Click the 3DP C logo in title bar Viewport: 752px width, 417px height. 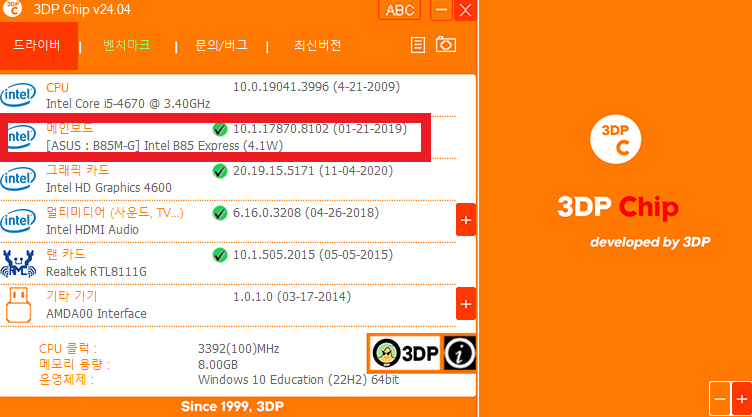[x=12, y=9]
